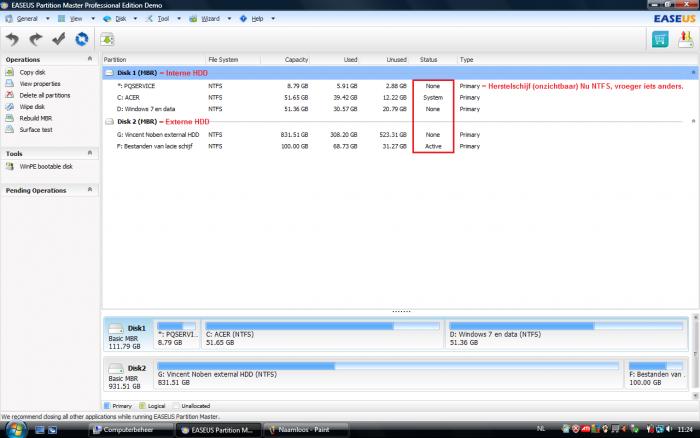700x438 pixels.
Task: Click the Wipe disk operation
Action: point(32,107)
